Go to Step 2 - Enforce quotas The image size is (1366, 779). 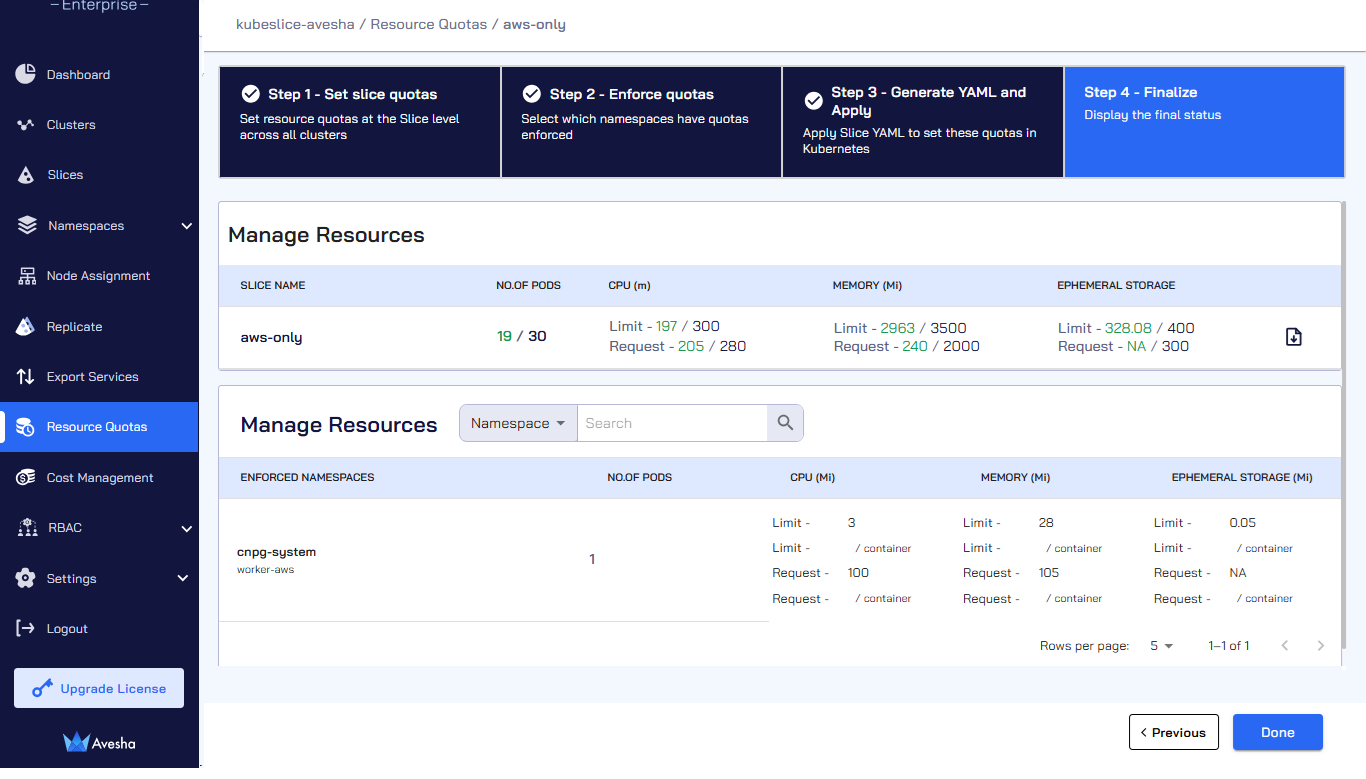pos(642,122)
